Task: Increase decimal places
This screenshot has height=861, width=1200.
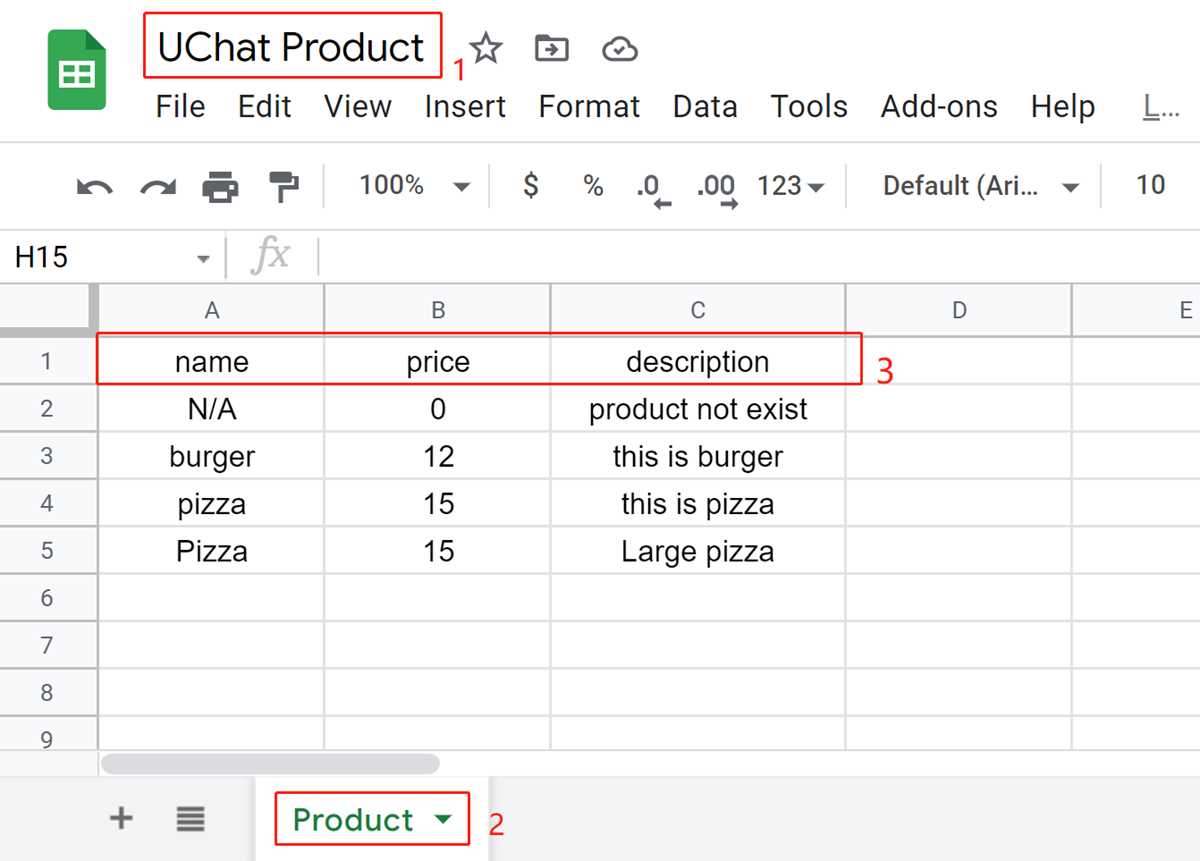Action: tap(716, 188)
